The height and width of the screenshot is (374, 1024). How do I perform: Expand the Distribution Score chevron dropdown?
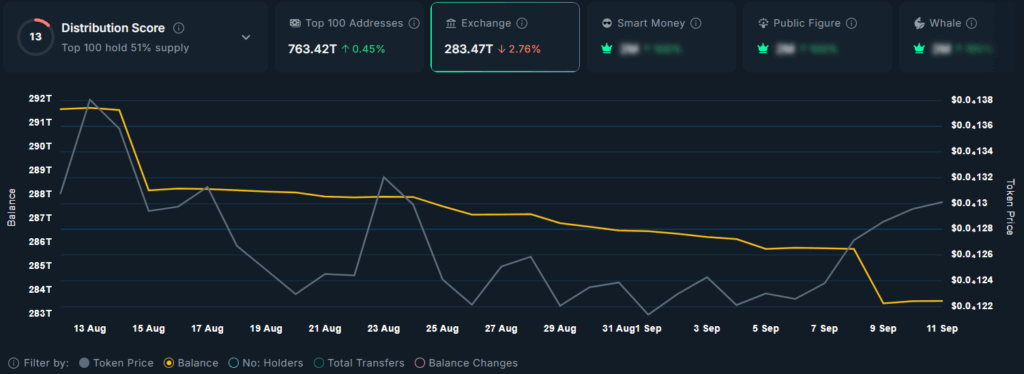pyautogui.click(x=246, y=37)
